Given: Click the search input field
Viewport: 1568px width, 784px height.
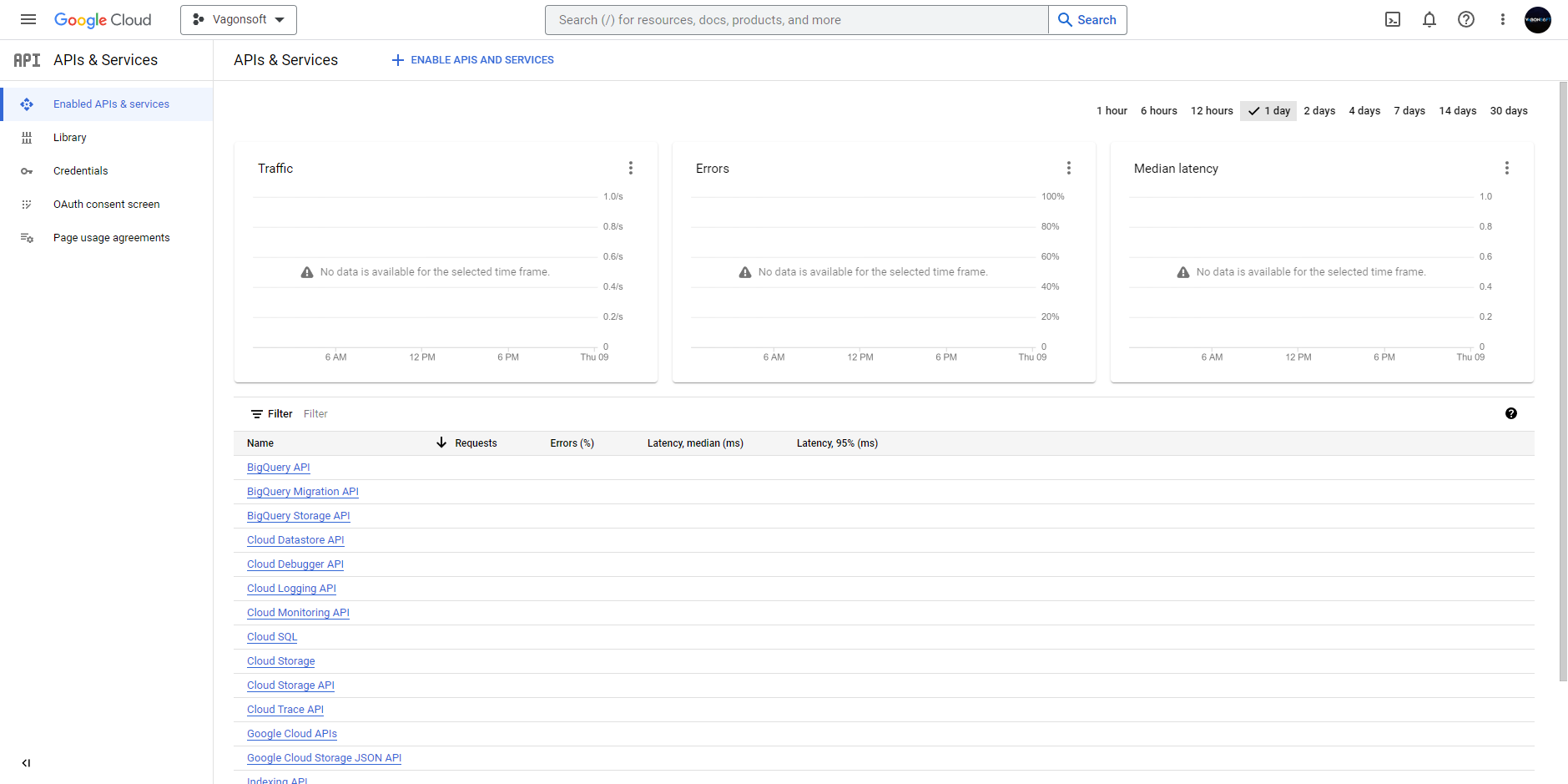Looking at the screenshot, I should 797,20.
